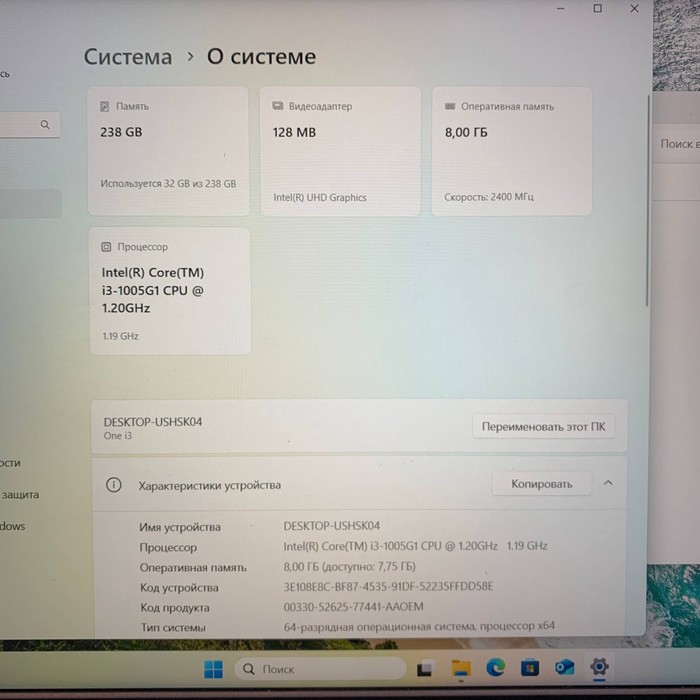Select Процессор value in Характеристики устройства
The image size is (700, 700).
415,546
